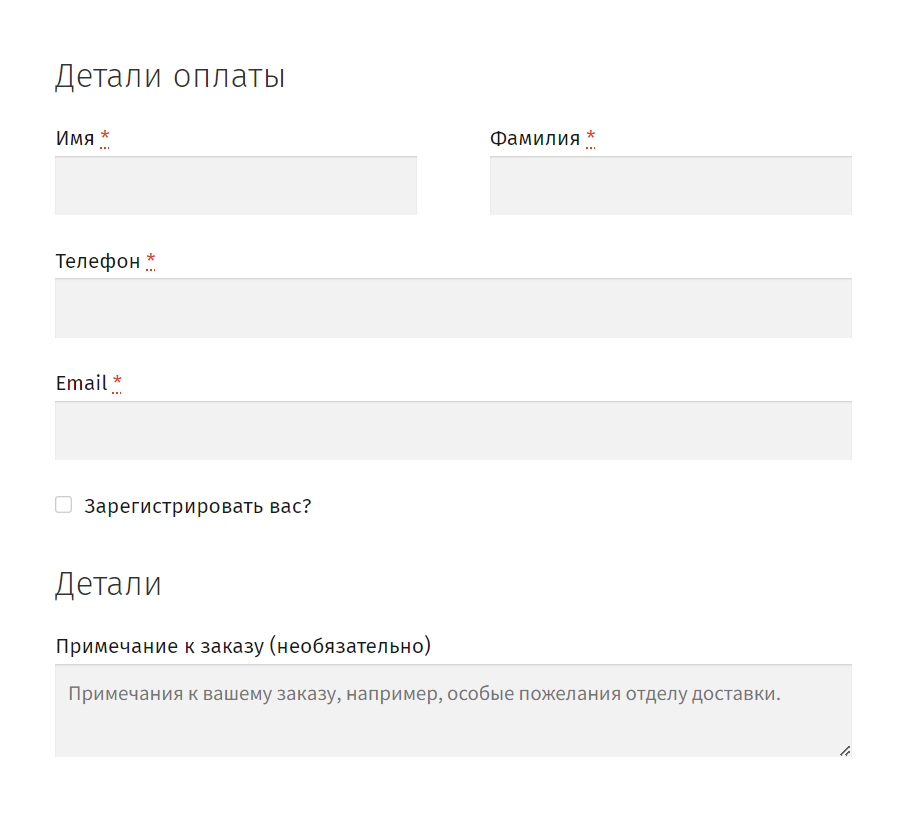This screenshot has height=823, width=912.
Task: Focus the Телефон text field
Action: coord(454,308)
